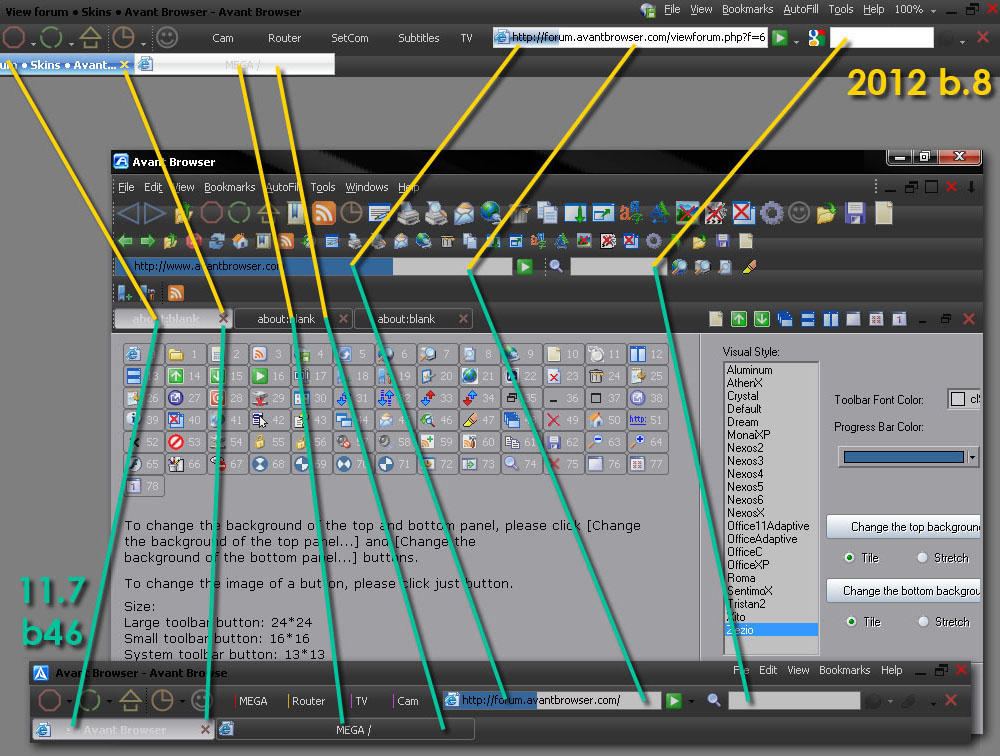Close the Skins • Avant... tab with its X

(x=124, y=65)
